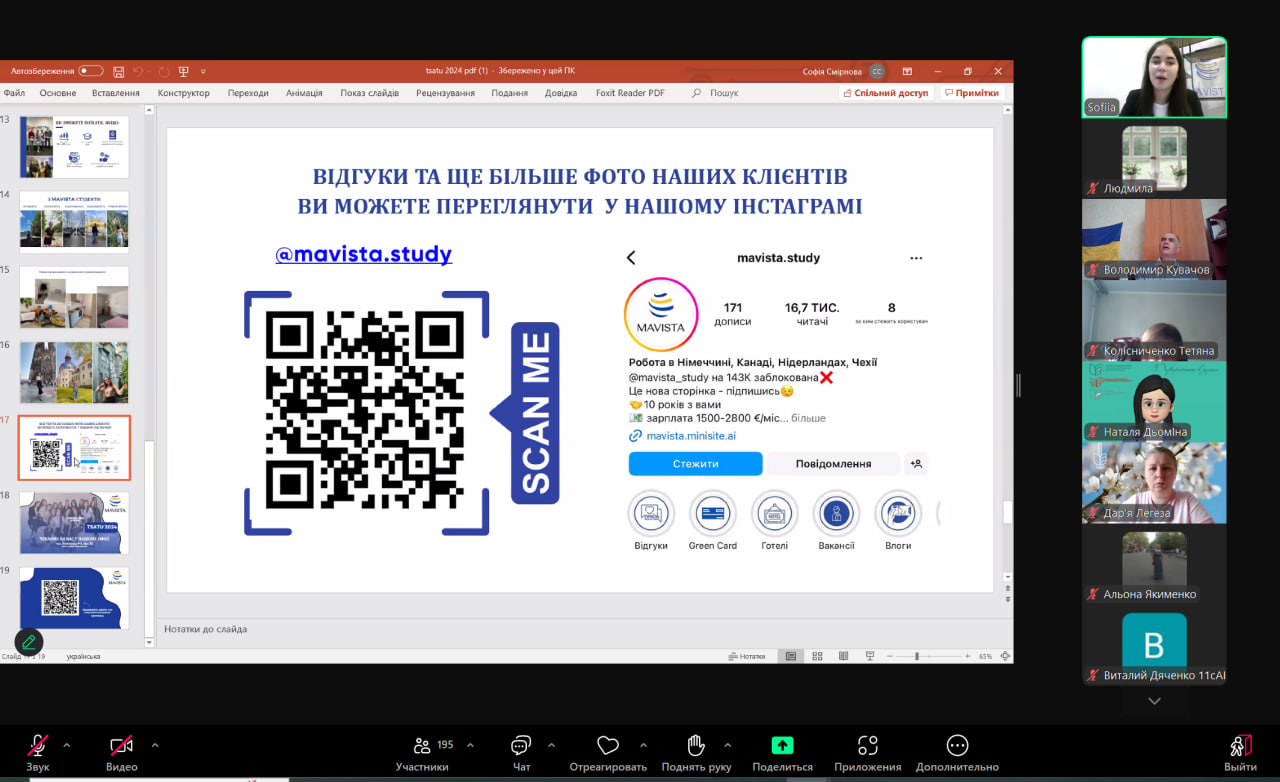This screenshot has height=782, width=1280.
Task: Open the Рецензування ribbon tab
Action: click(446, 93)
